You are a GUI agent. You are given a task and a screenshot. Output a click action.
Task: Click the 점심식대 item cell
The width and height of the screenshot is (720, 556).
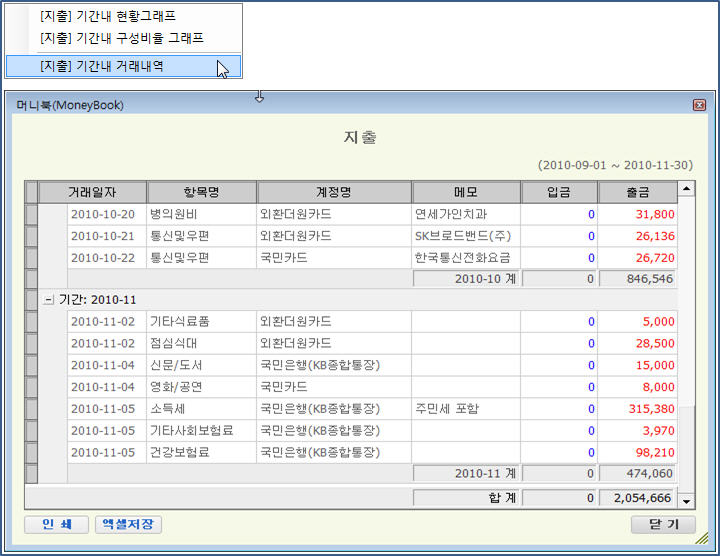coord(201,343)
